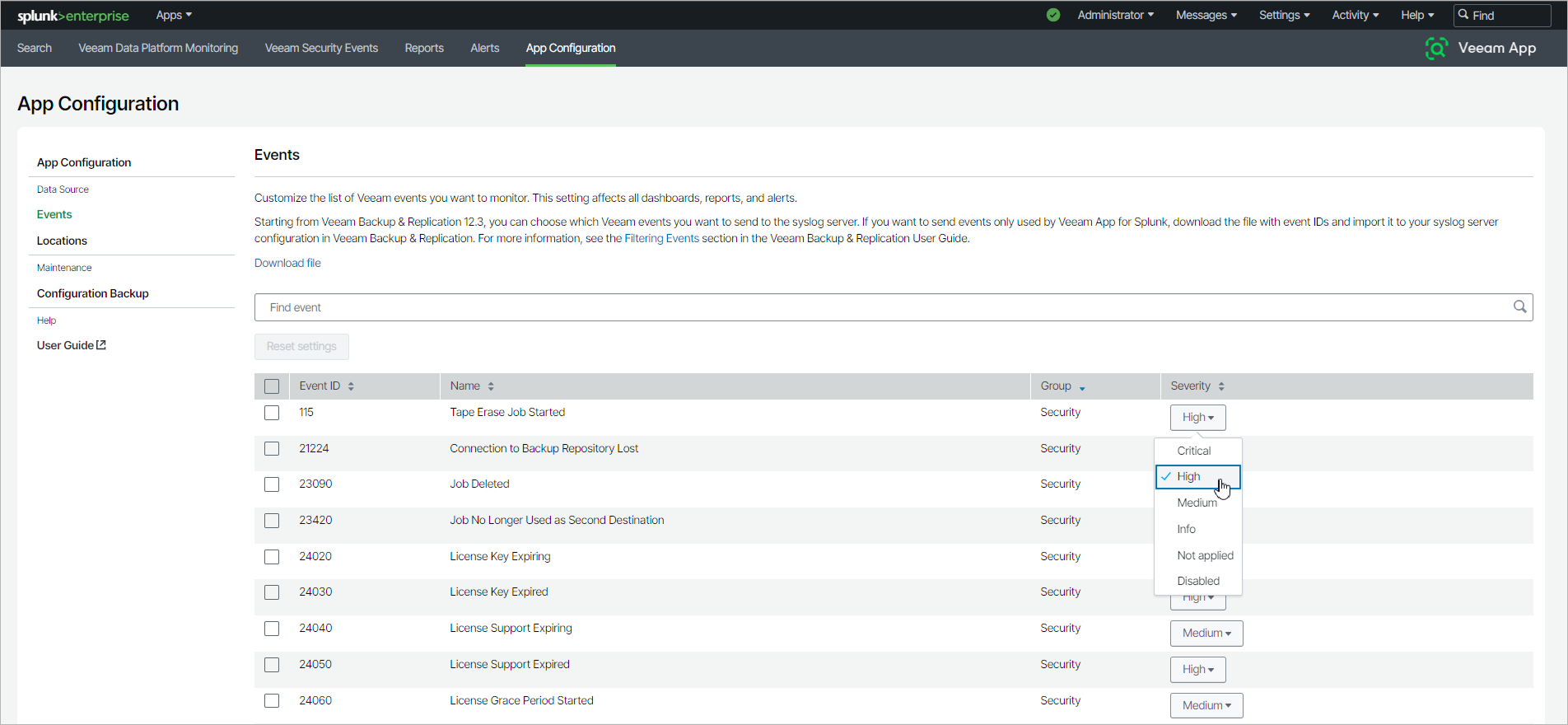
Task: Sort the table by Event ID arrows
Action: tap(351, 386)
